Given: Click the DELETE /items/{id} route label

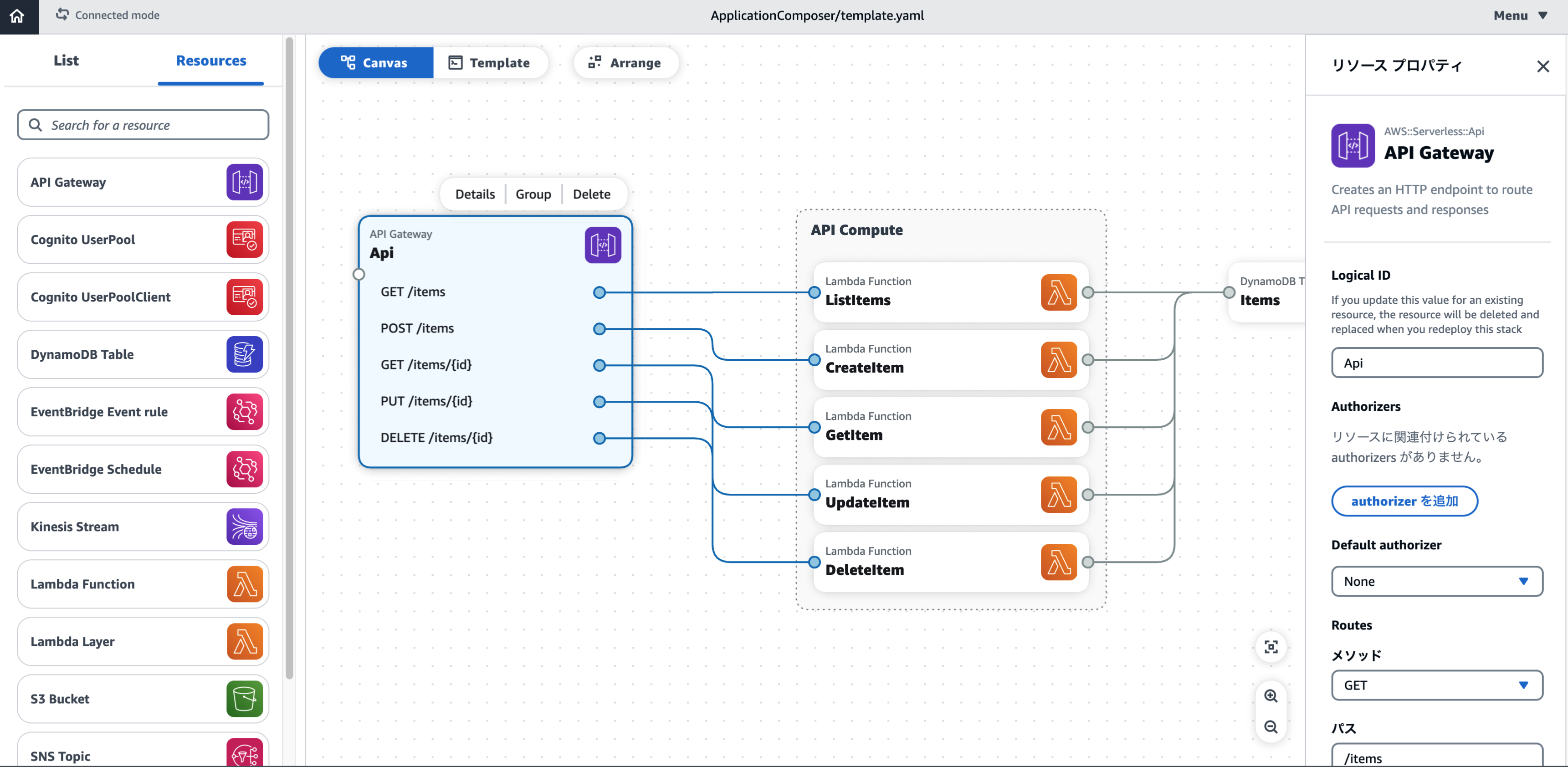Looking at the screenshot, I should [x=436, y=438].
